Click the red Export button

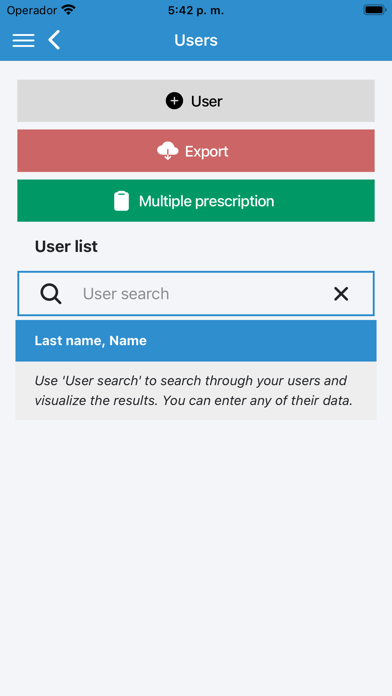pyautogui.click(x=196, y=151)
